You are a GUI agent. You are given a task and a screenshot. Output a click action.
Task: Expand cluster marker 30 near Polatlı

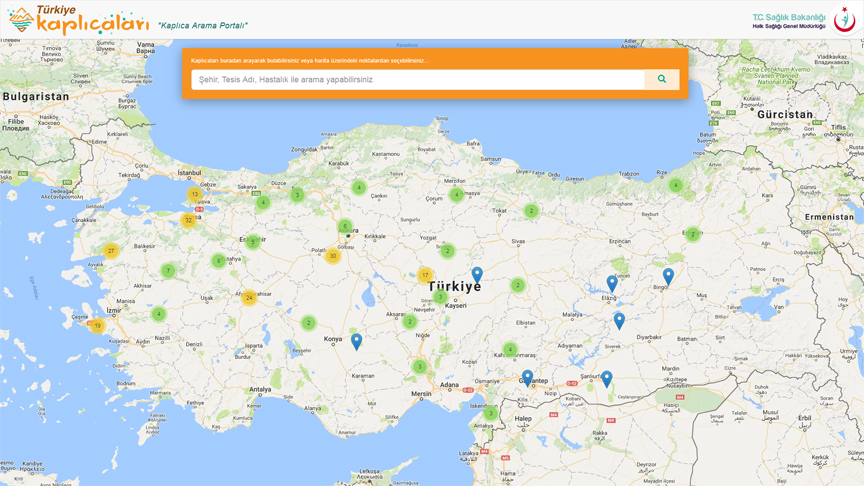pyautogui.click(x=332, y=256)
